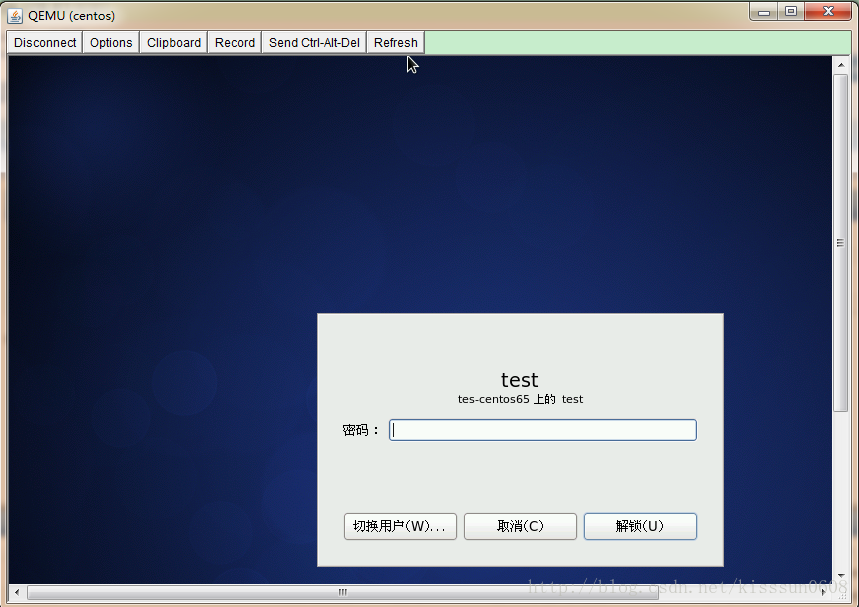Unlock with the 解锁(U) button
The height and width of the screenshot is (607, 859).
640,526
